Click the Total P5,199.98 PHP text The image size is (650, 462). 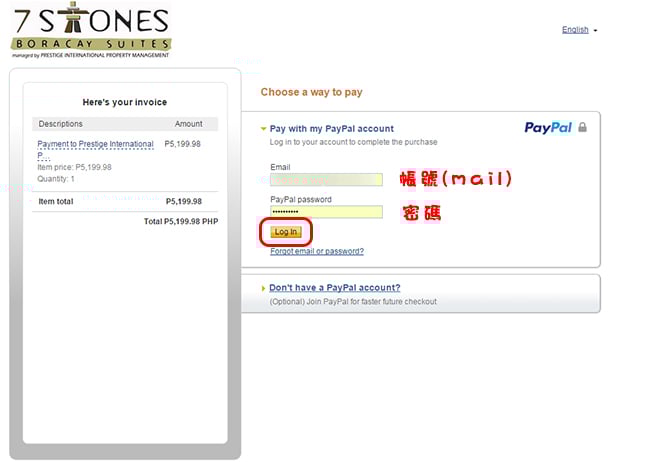tap(181, 221)
